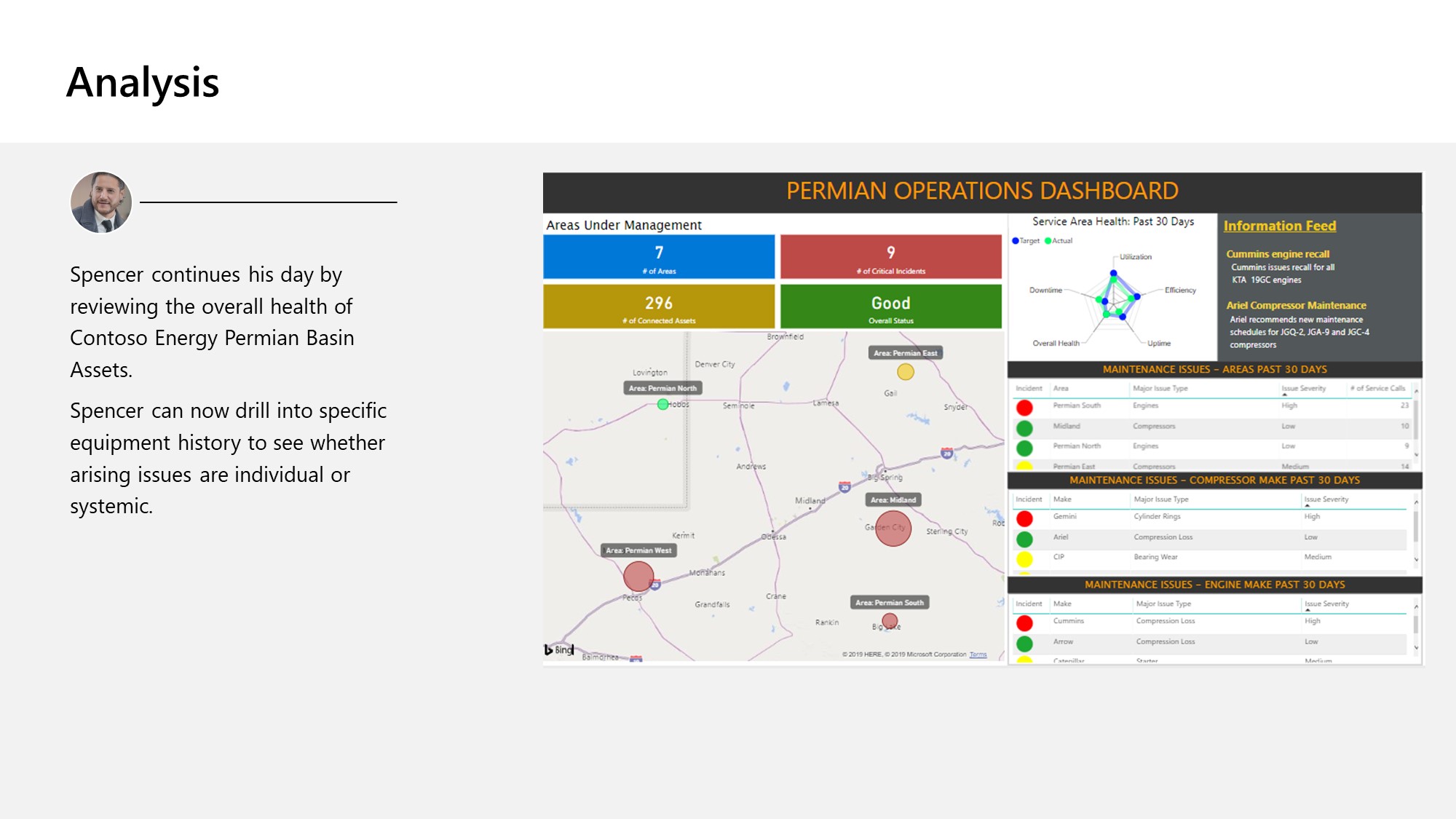1456x819 pixels.
Task: Click the green Arrow engine incident indicator
Action: coord(1024,644)
